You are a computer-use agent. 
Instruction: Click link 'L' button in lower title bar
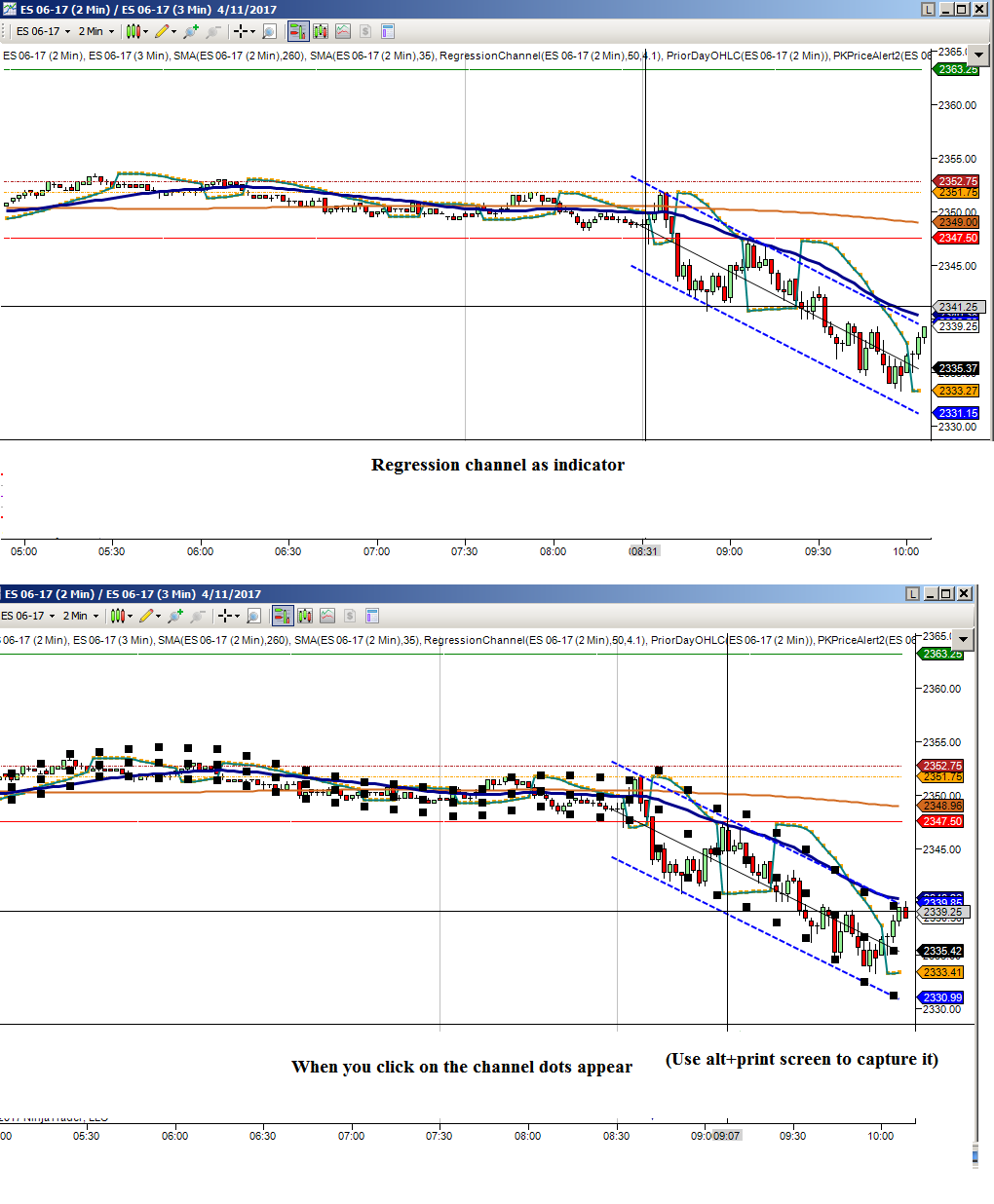click(x=912, y=593)
